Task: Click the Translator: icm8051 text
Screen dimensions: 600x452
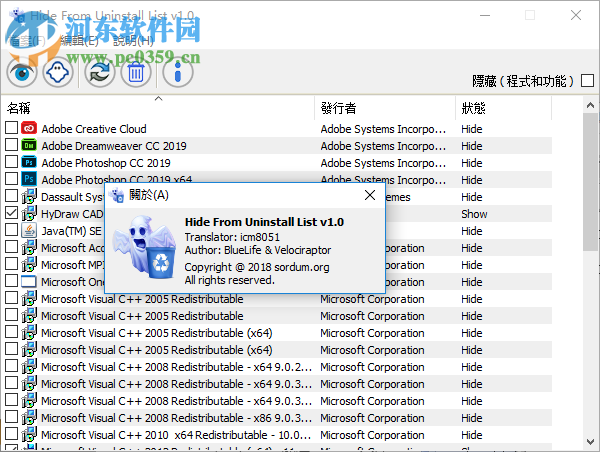Action: [232, 237]
